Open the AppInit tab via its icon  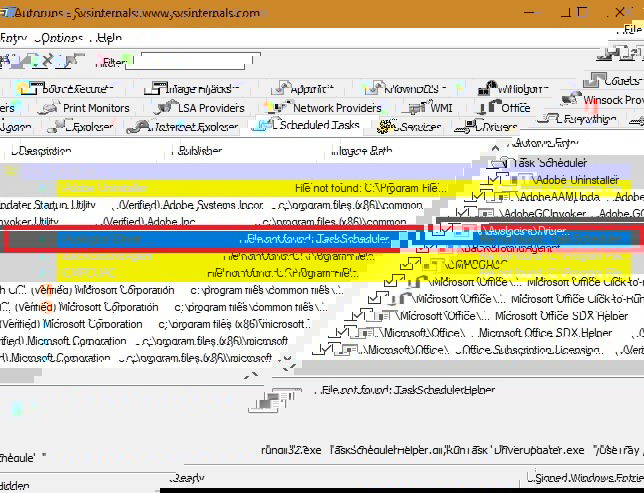[x=281, y=88]
